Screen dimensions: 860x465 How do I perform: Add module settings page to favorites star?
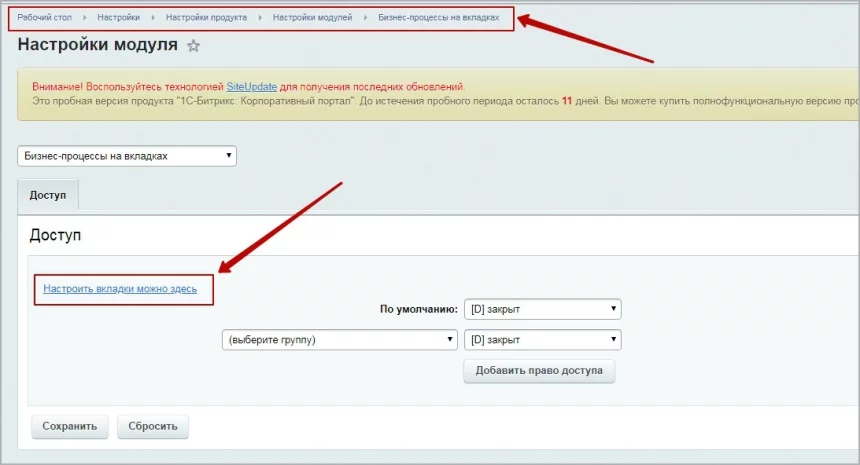pos(194,46)
